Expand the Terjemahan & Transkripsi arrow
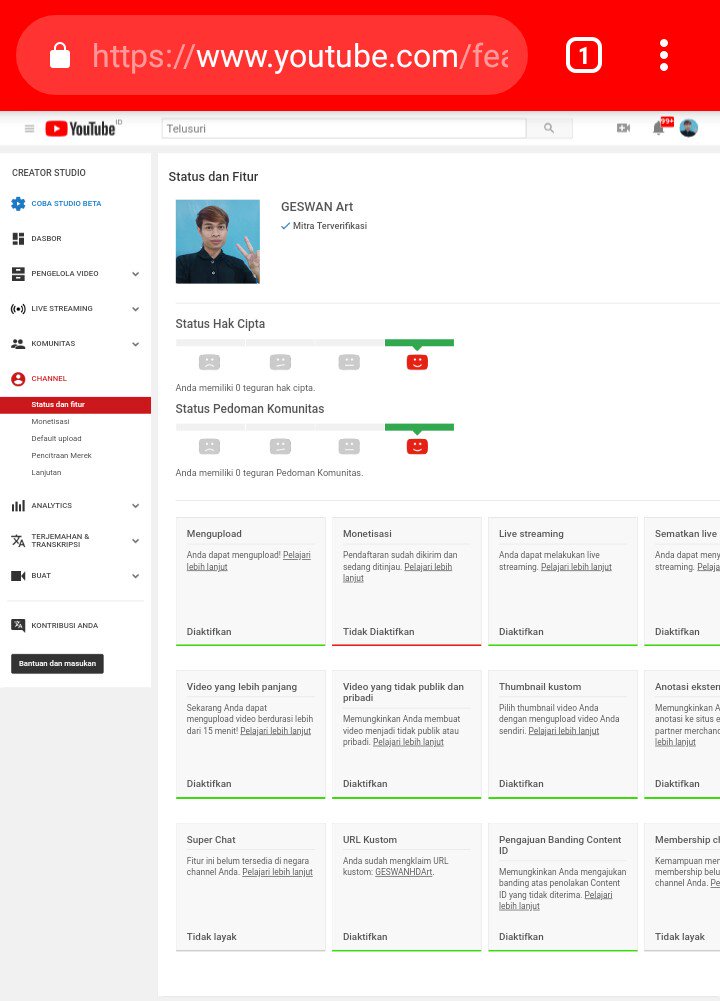 (x=135, y=541)
